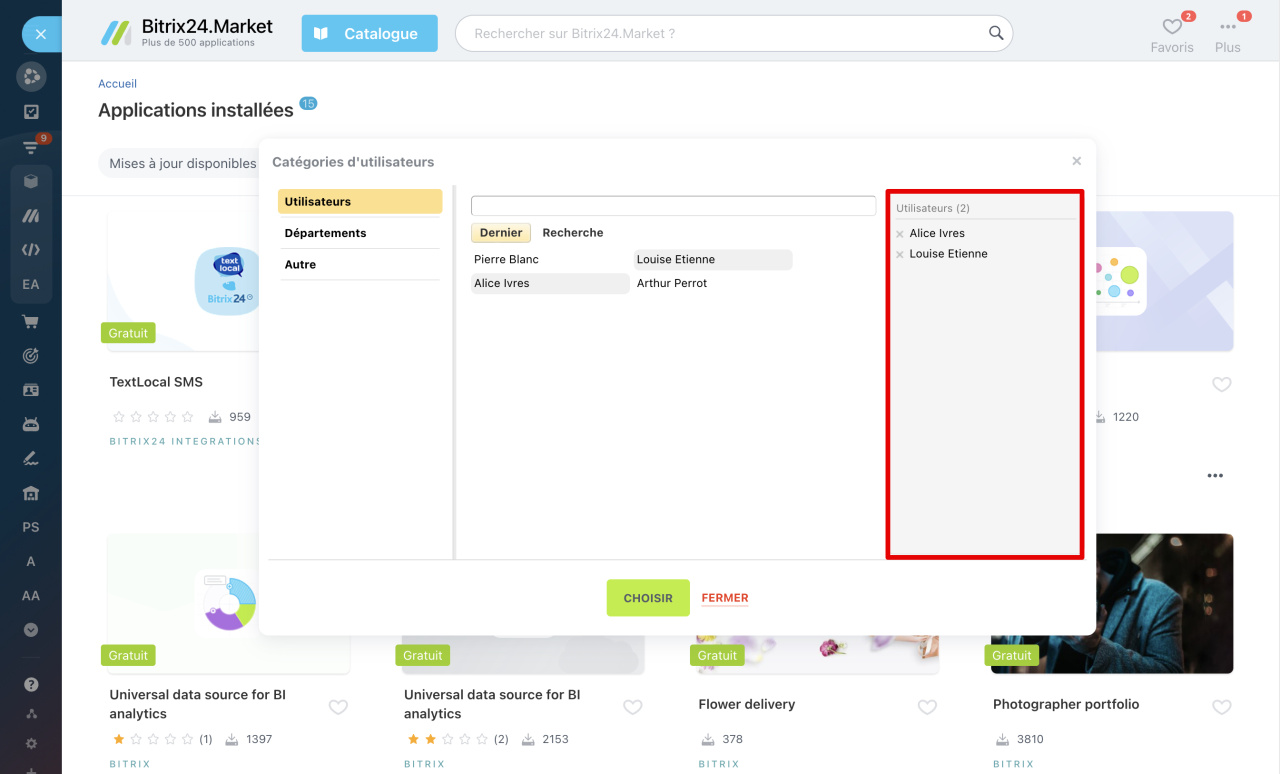This screenshot has width=1280, height=774.
Task: Open the TextLocal SMS app title
Action: [x=156, y=382]
